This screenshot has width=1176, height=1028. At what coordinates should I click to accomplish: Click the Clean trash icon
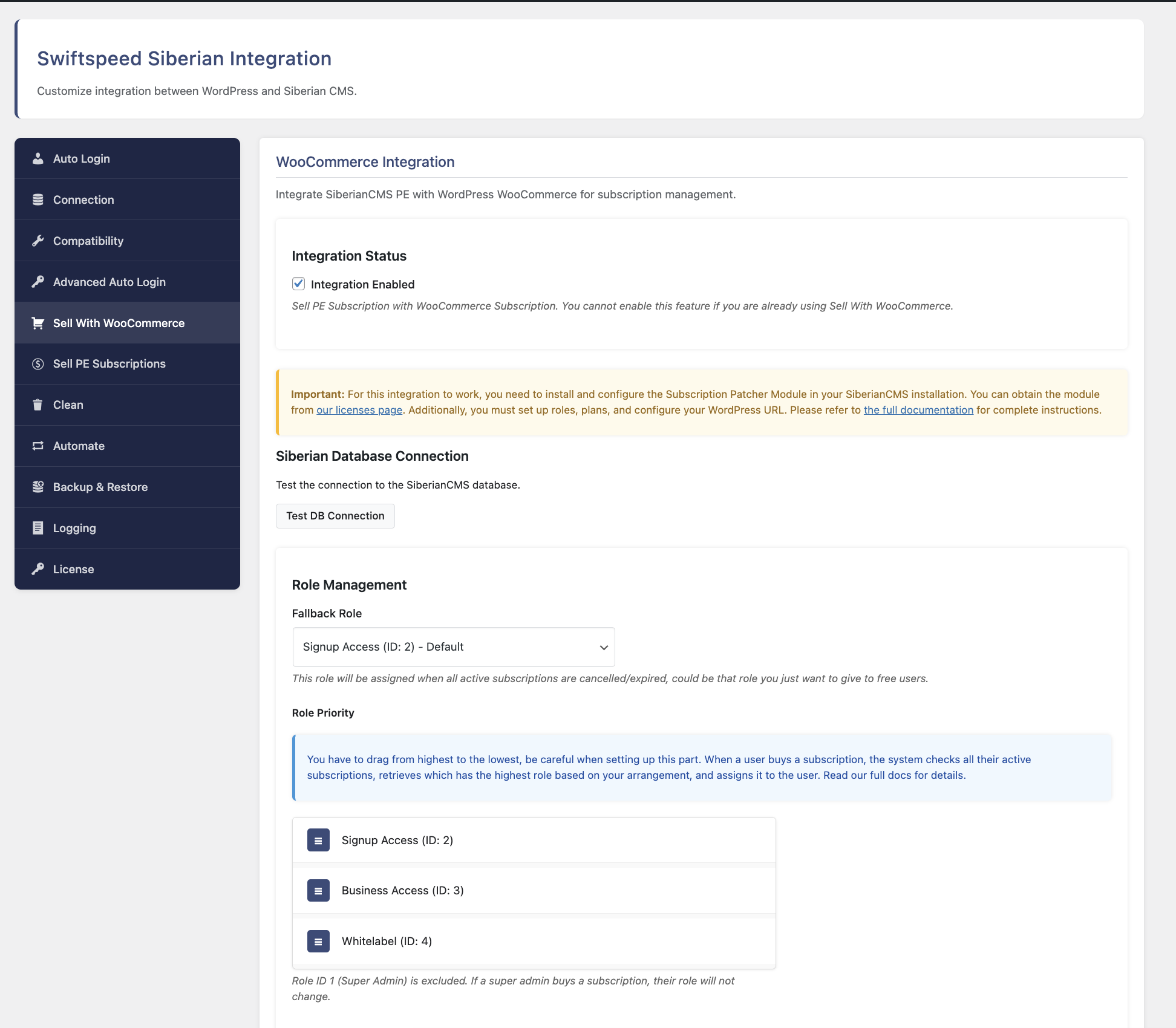click(38, 405)
